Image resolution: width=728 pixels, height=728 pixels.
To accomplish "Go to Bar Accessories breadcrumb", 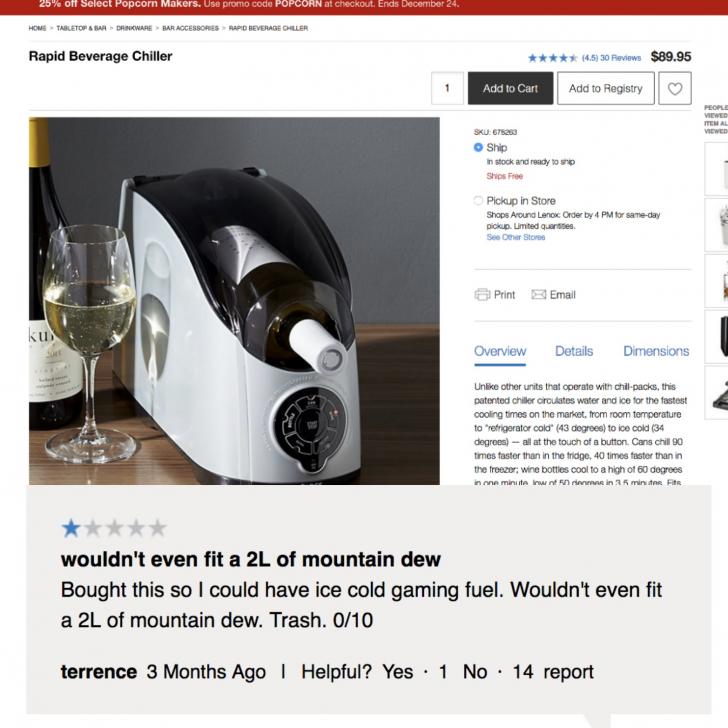I will click(x=190, y=28).
